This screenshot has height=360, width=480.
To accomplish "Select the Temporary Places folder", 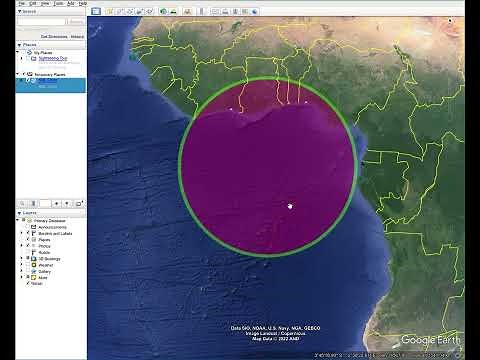I will pyautogui.click(x=50, y=74).
